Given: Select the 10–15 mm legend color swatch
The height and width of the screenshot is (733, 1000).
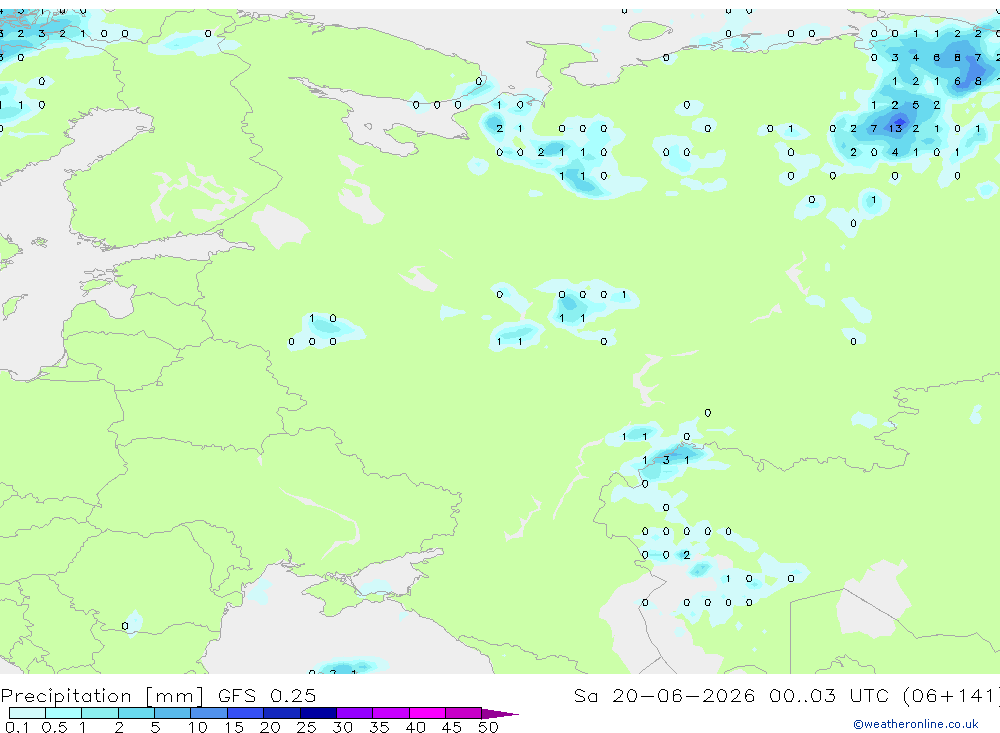Looking at the screenshot, I should click(209, 713).
